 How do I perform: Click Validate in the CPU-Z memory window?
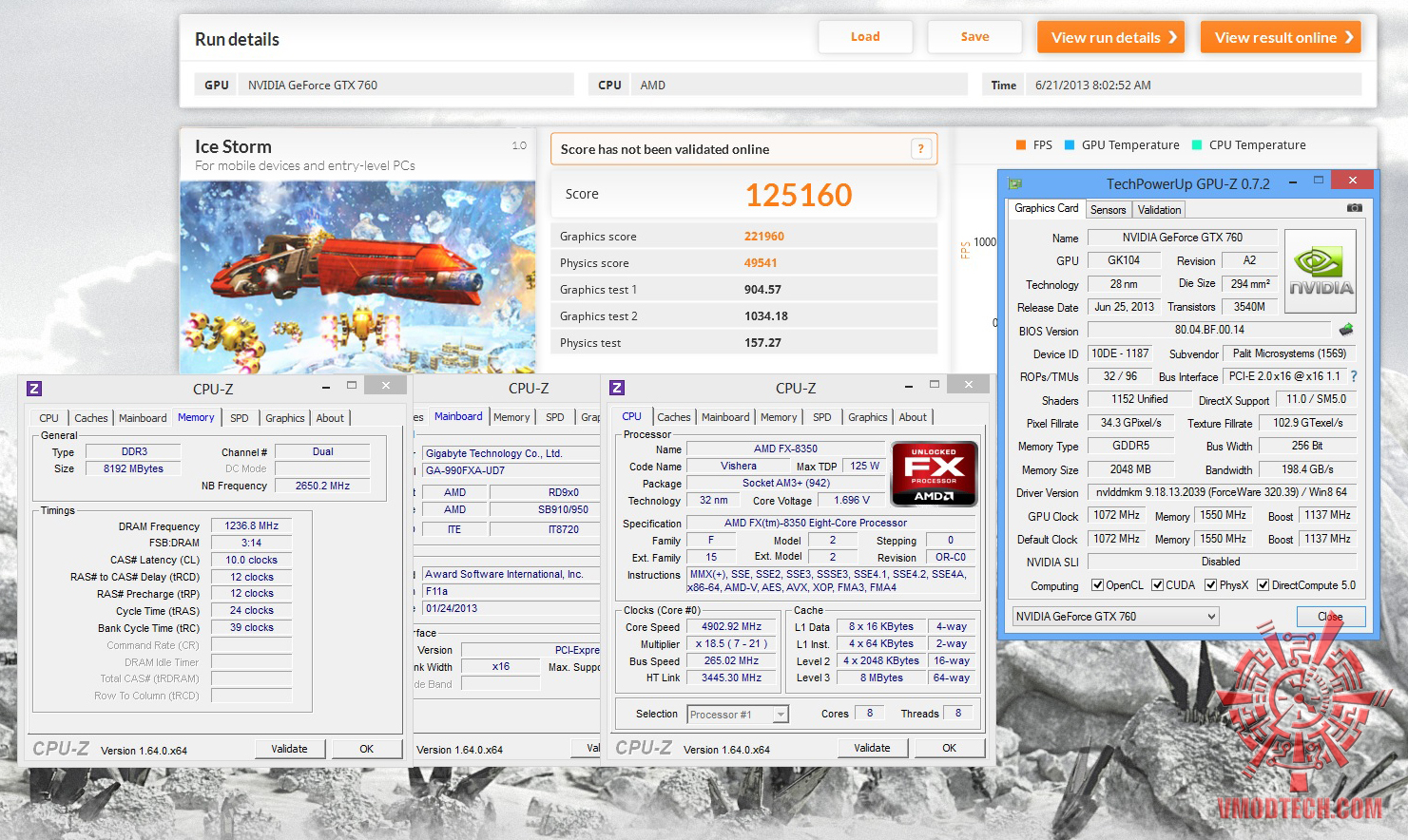click(289, 749)
